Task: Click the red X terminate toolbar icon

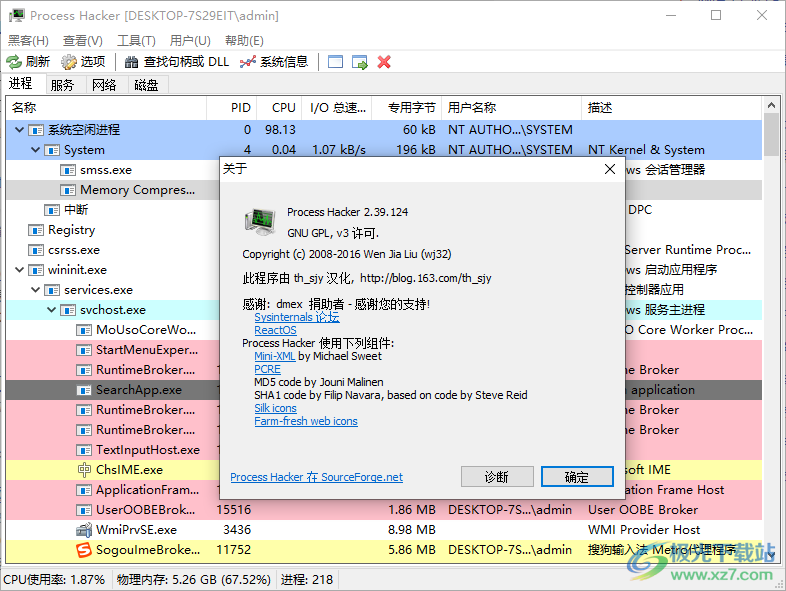Action: (384, 62)
